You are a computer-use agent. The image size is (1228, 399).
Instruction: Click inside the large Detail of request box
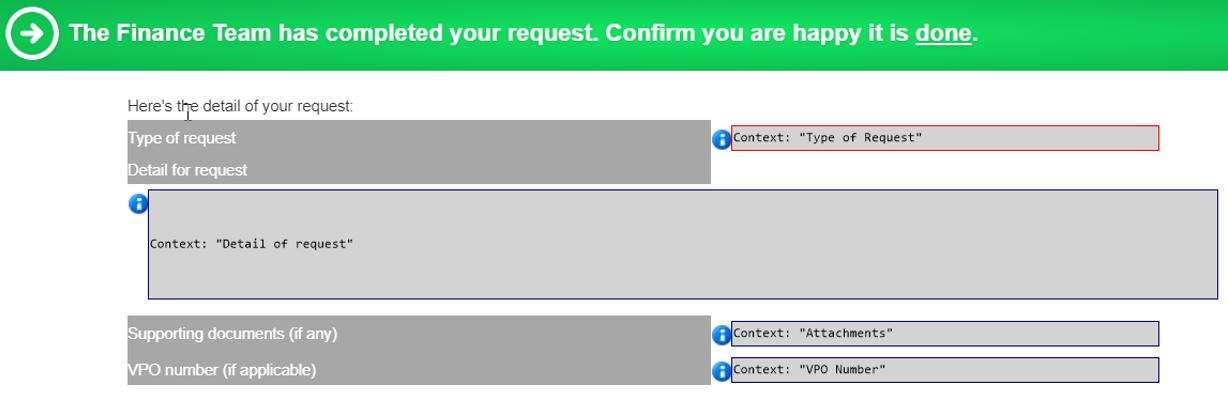click(x=683, y=244)
